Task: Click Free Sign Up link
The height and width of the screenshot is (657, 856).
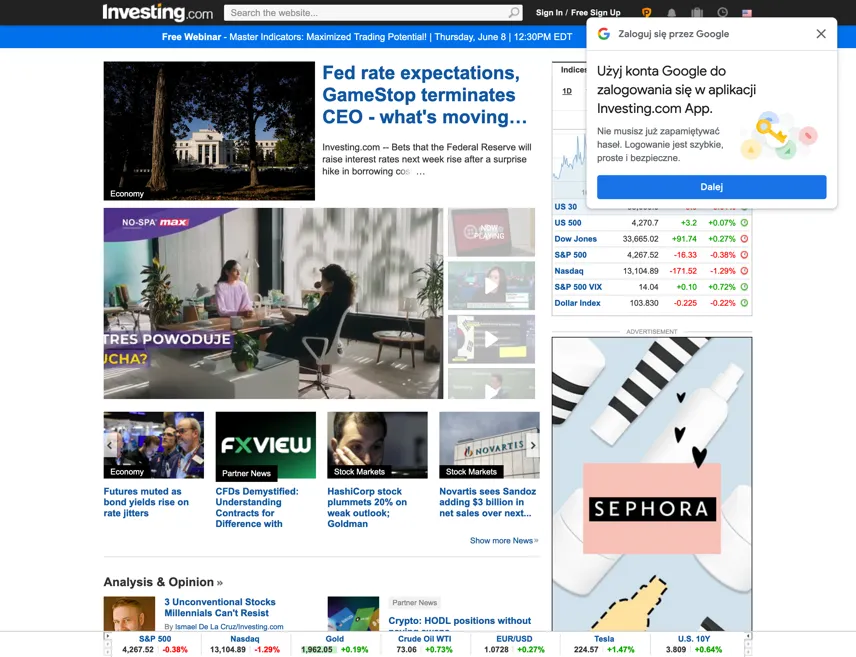Action: [x=596, y=13]
